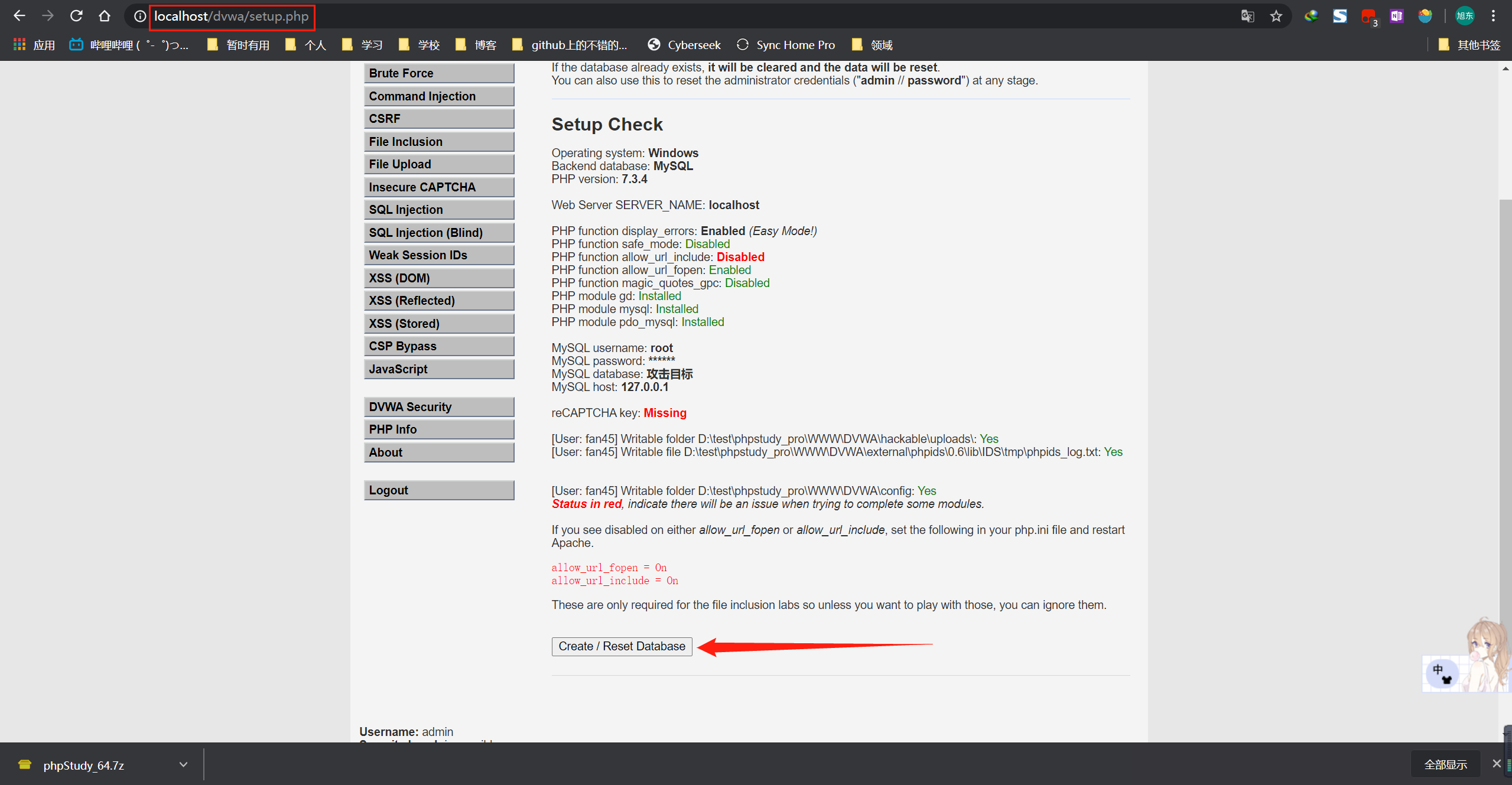Click the Google Translate icon in address bar
This screenshot has height=785, width=1512.
(x=1247, y=16)
